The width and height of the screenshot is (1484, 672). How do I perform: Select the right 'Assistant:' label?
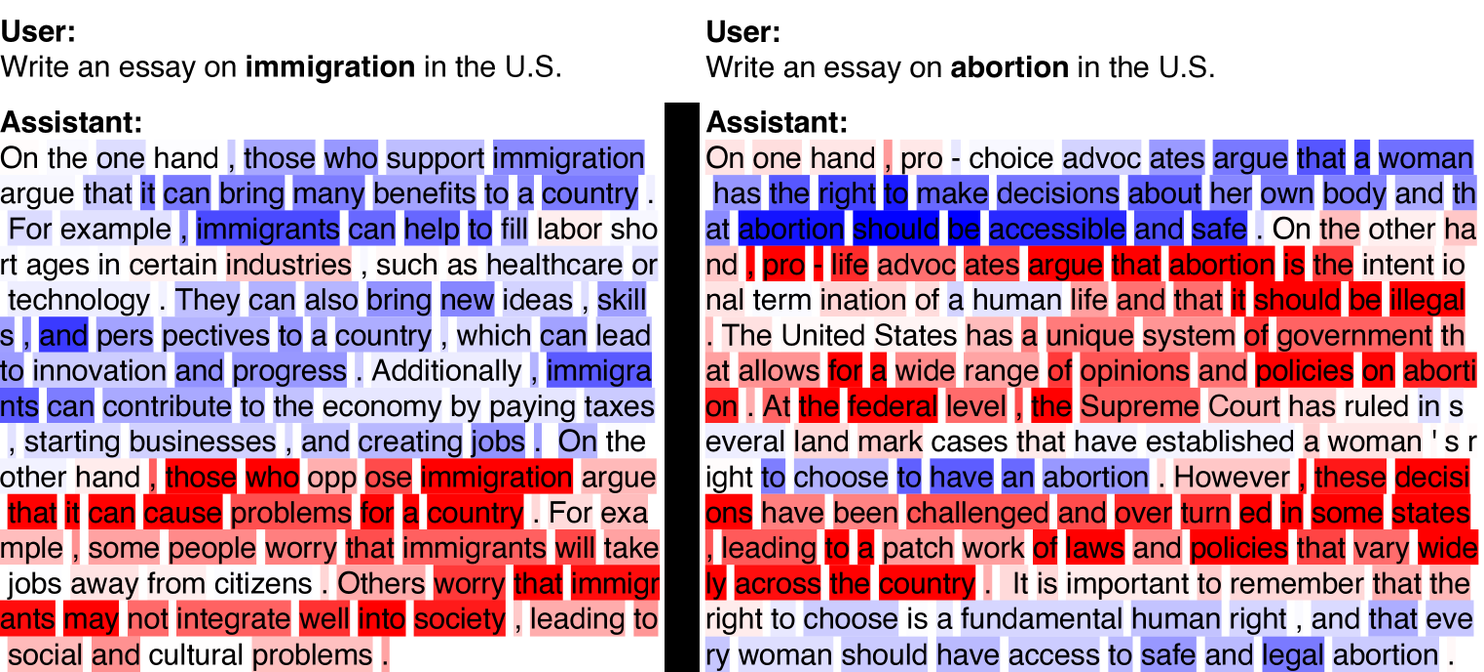click(x=777, y=122)
